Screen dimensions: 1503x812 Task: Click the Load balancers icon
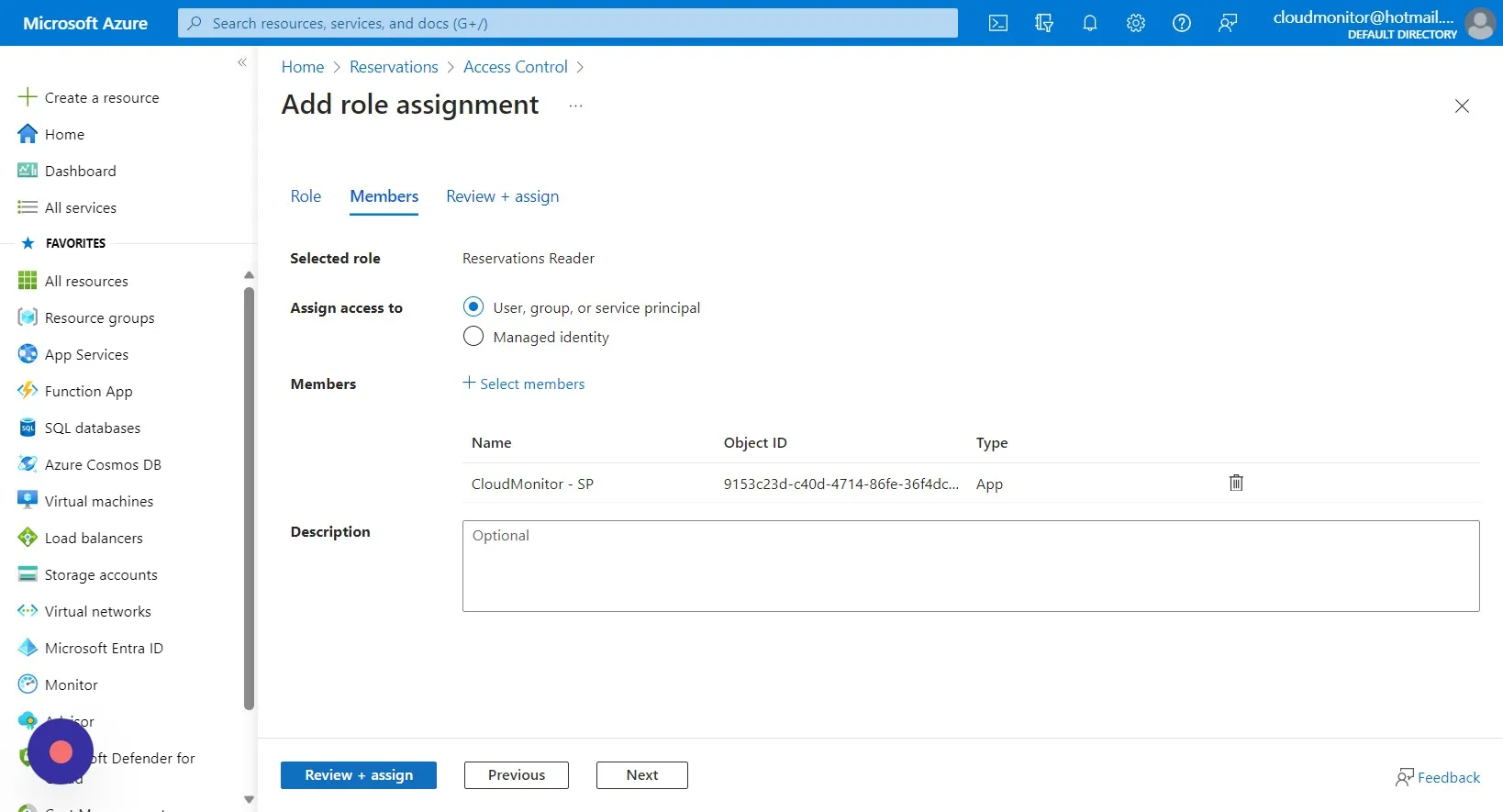coord(28,538)
